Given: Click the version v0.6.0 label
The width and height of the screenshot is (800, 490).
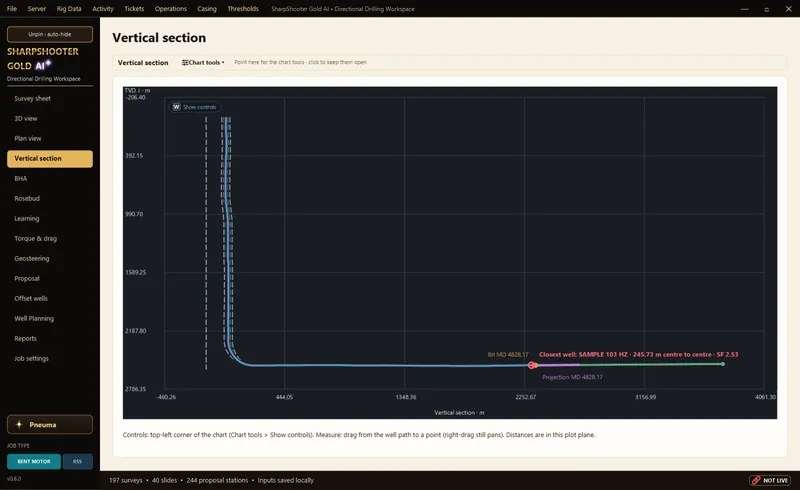Looking at the screenshot, I should (14, 479).
